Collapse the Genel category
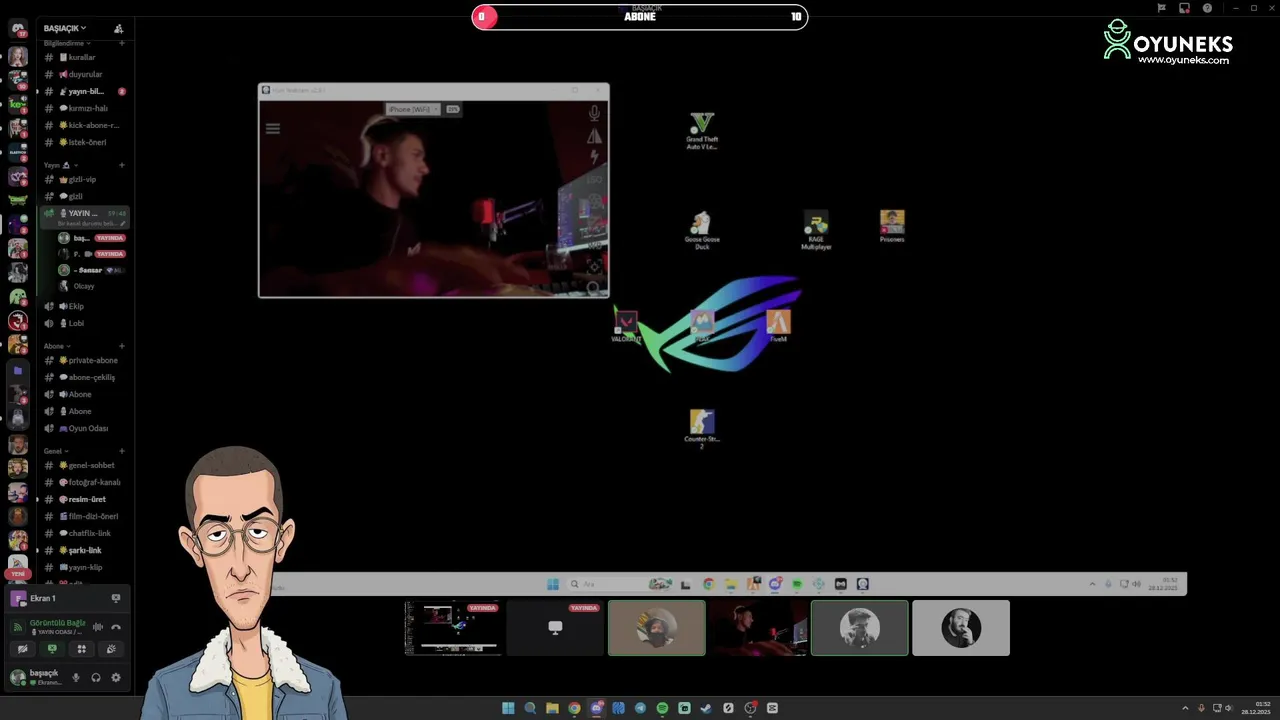The height and width of the screenshot is (720, 1280). tap(56, 451)
